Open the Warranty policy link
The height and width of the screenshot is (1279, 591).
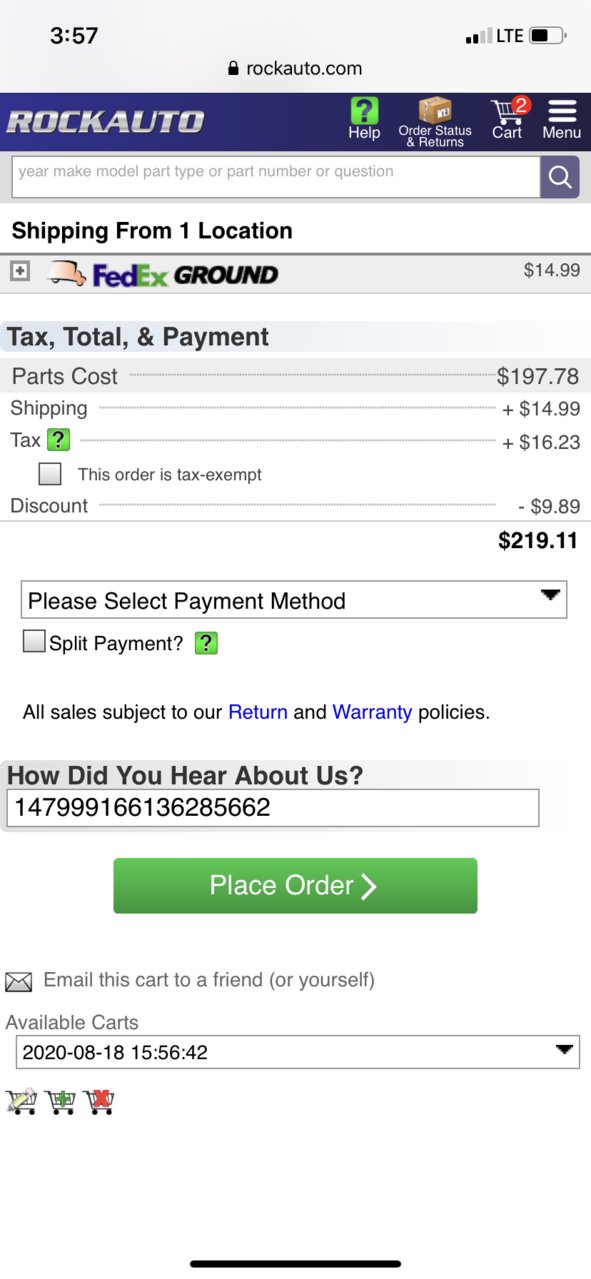coord(372,712)
